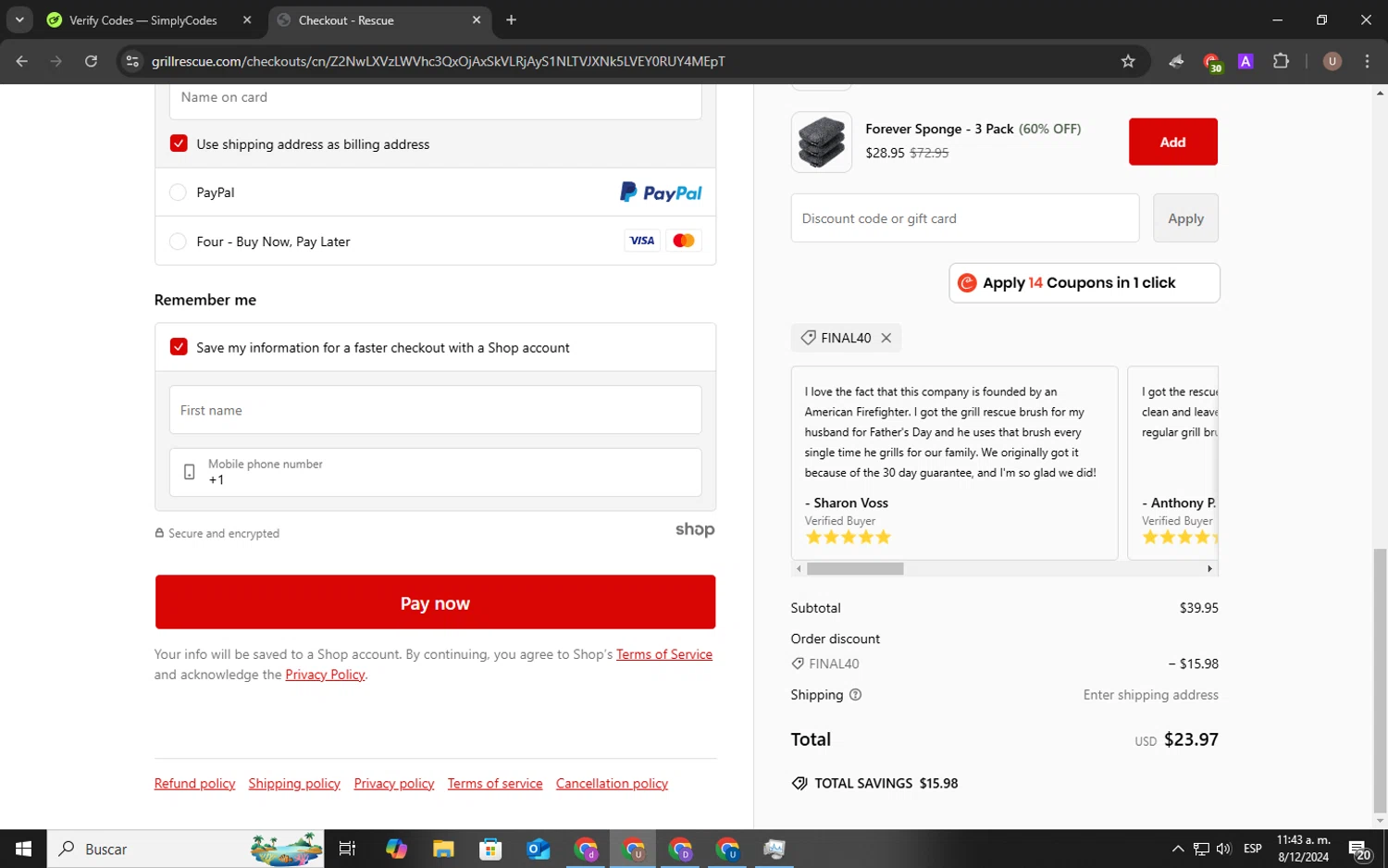Open the footer Terms of service link
Image resolution: width=1388 pixels, height=868 pixels.
coord(495,784)
